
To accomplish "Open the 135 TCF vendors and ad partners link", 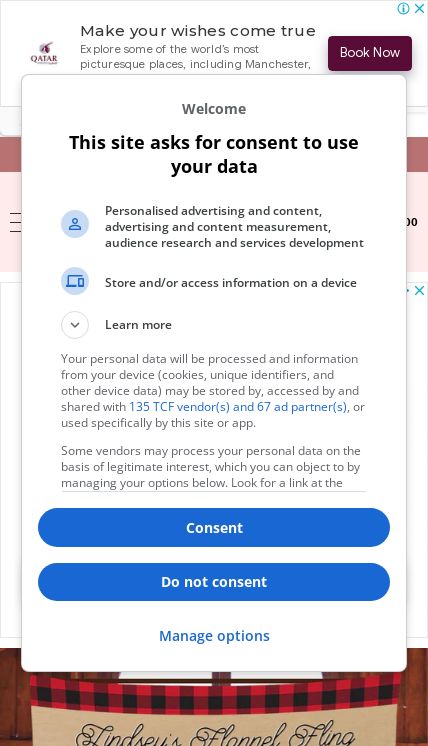I will click(238, 407).
